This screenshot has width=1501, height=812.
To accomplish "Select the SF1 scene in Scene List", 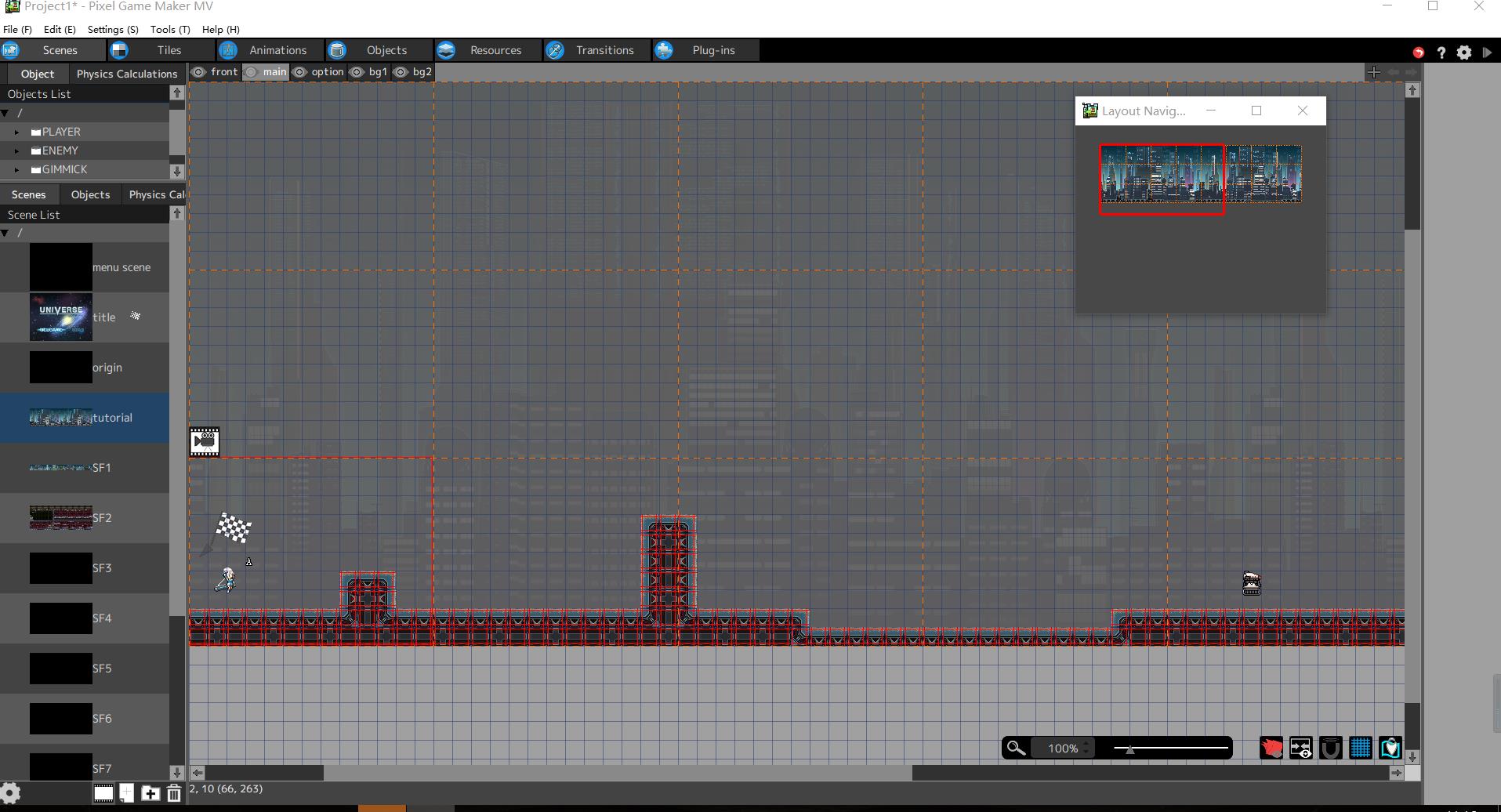I will [x=85, y=468].
